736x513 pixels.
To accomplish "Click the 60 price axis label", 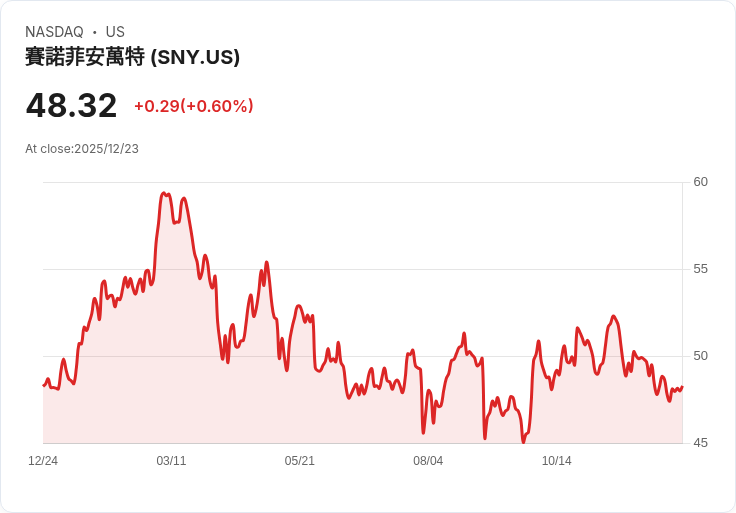I will [700, 182].
